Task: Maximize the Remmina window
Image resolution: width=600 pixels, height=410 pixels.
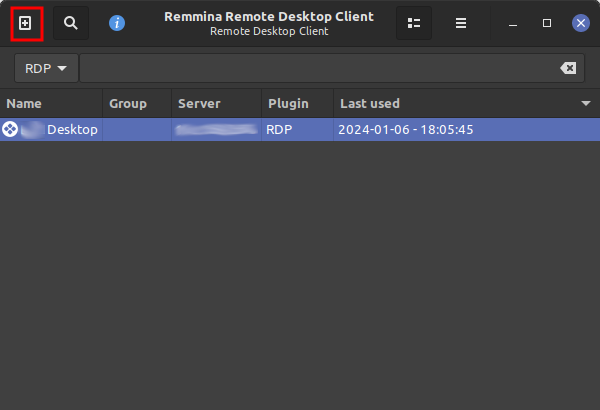Action: (x=547, y=23)
